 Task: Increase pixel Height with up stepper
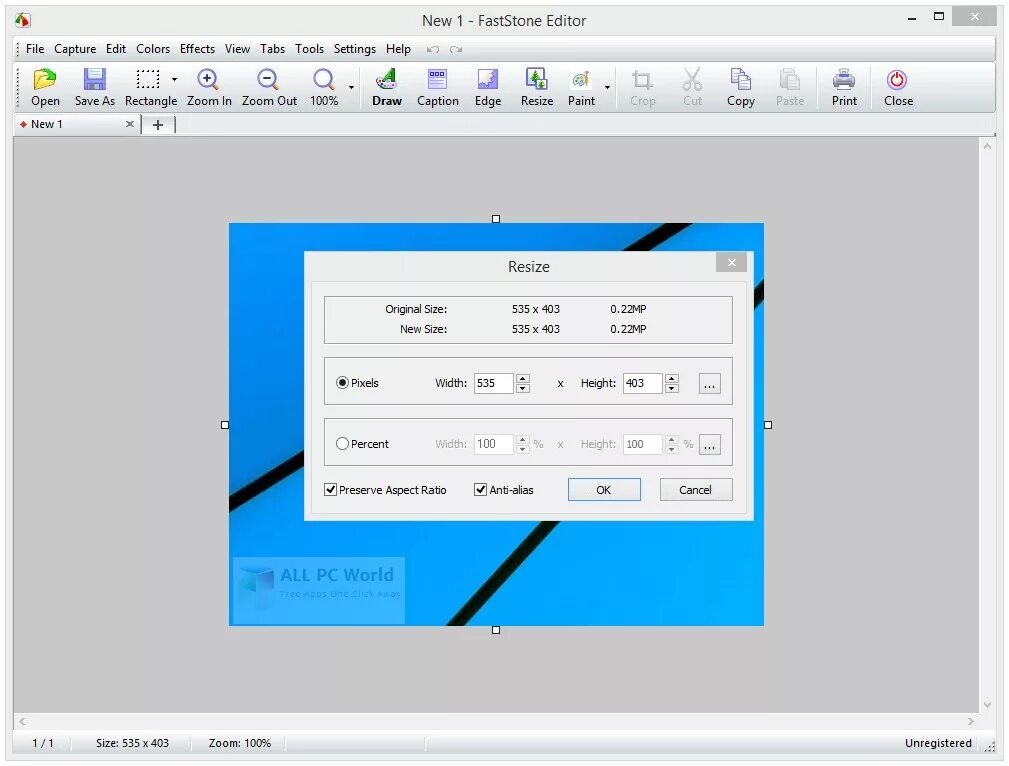672,378
